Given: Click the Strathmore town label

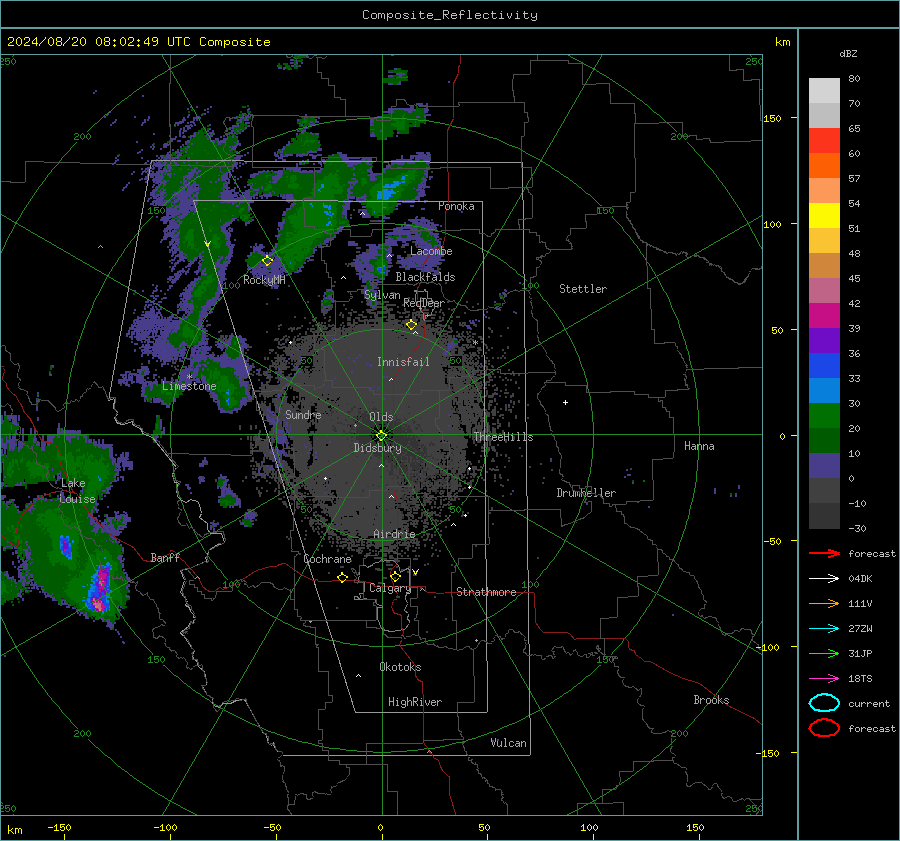Looking at the screenshot, I should click(x=486, y=592).
